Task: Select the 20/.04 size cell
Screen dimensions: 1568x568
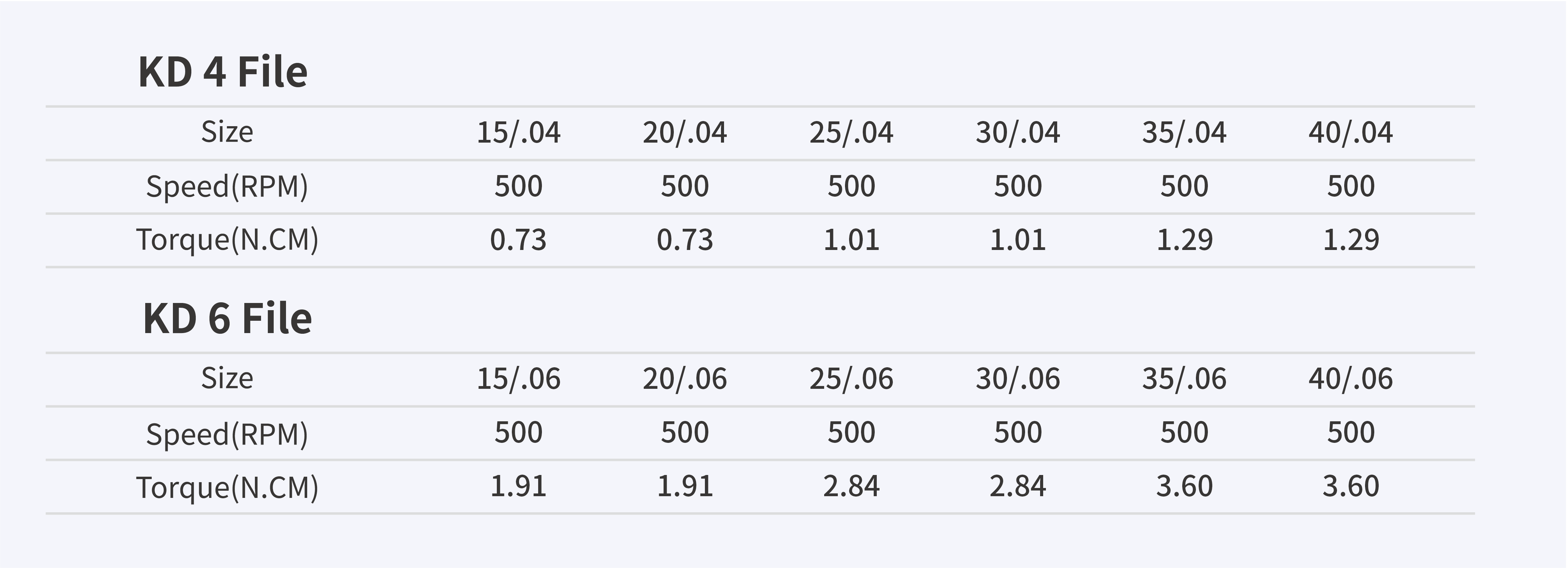Action: 685,133
